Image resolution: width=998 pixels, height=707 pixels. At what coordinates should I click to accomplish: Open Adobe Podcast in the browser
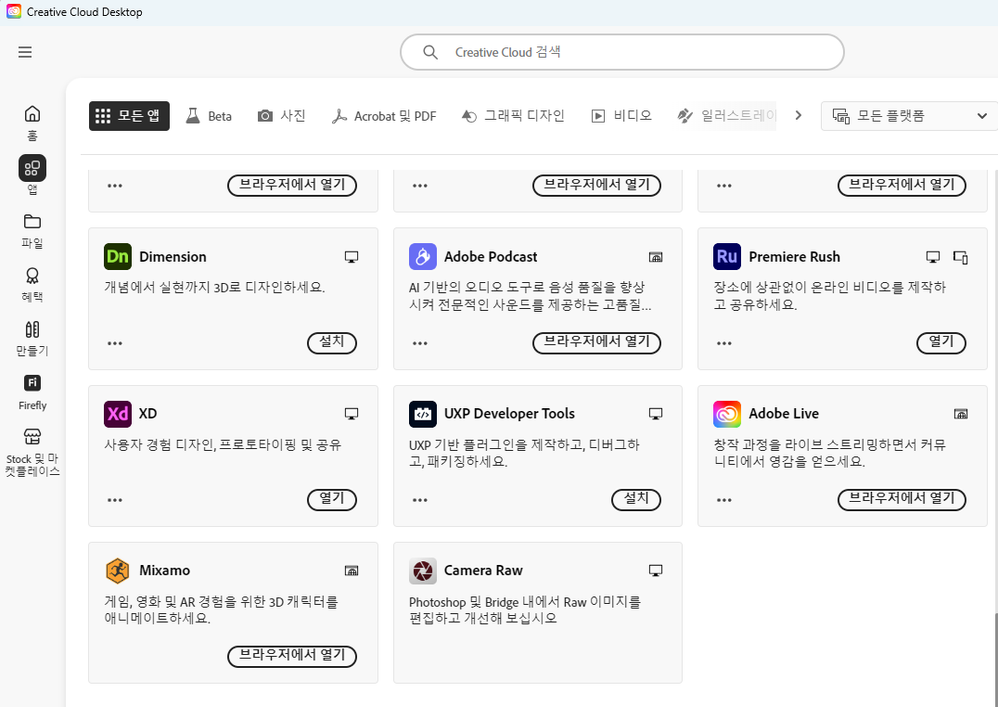596,343
